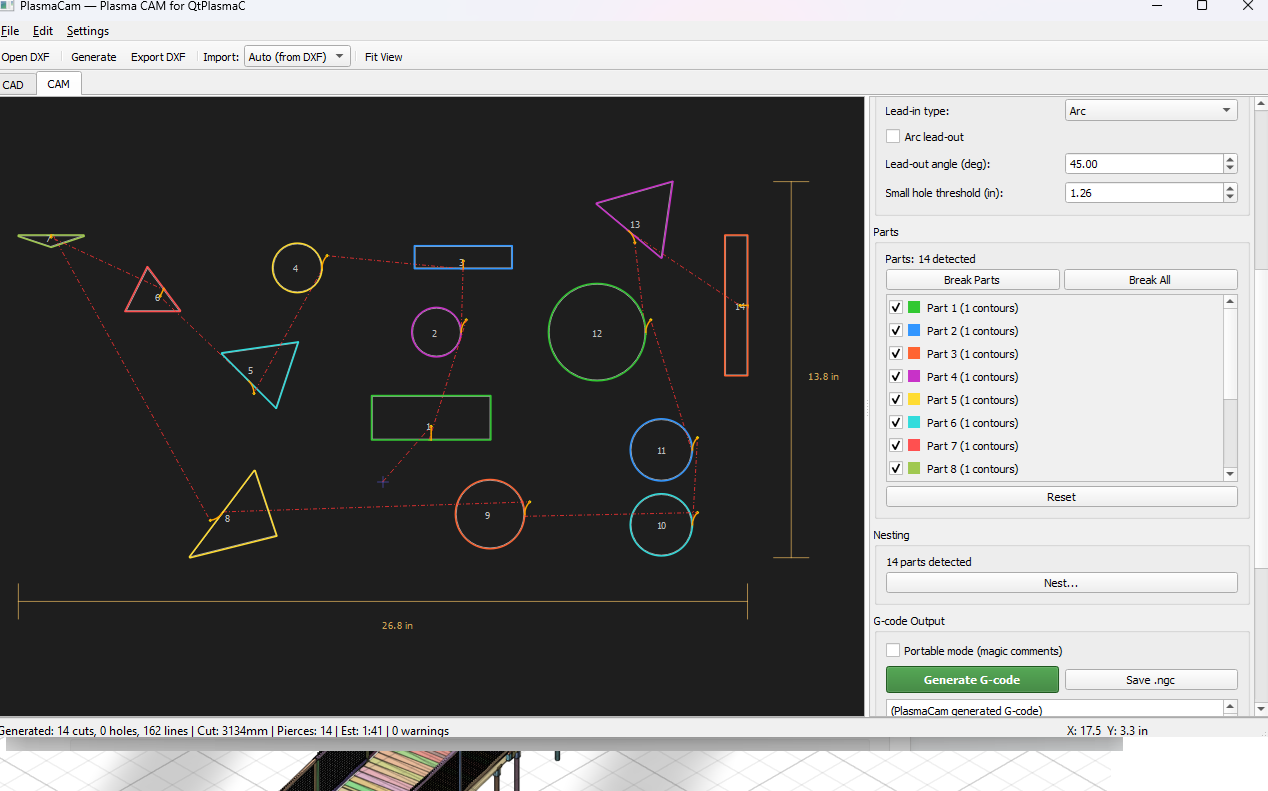Decrease the Small hole threshold with down arrow
Image resolution: width=1268 pixels, height=791 pixels.
(1230, 198)
